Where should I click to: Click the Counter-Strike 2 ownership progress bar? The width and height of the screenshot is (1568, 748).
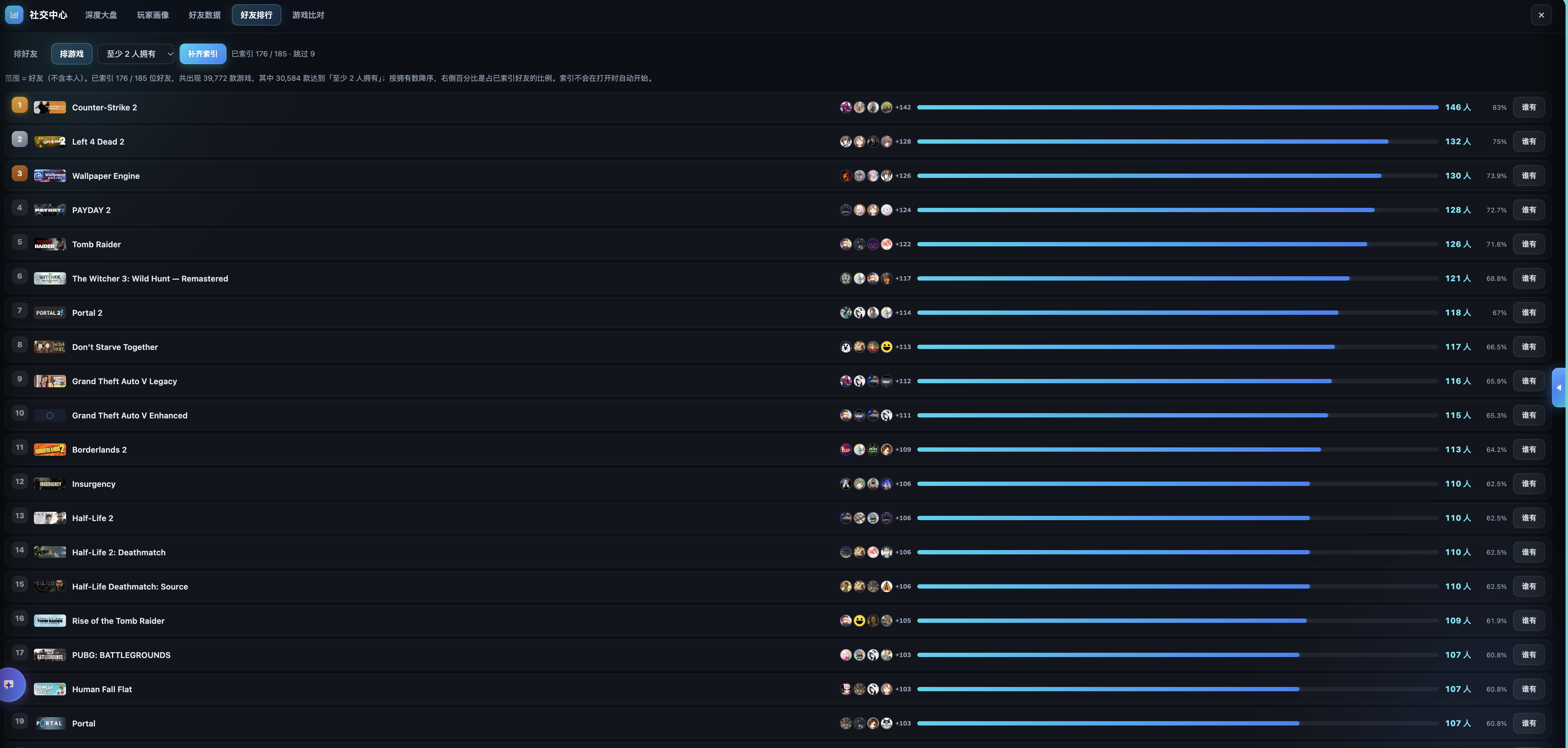[1178, 107]
